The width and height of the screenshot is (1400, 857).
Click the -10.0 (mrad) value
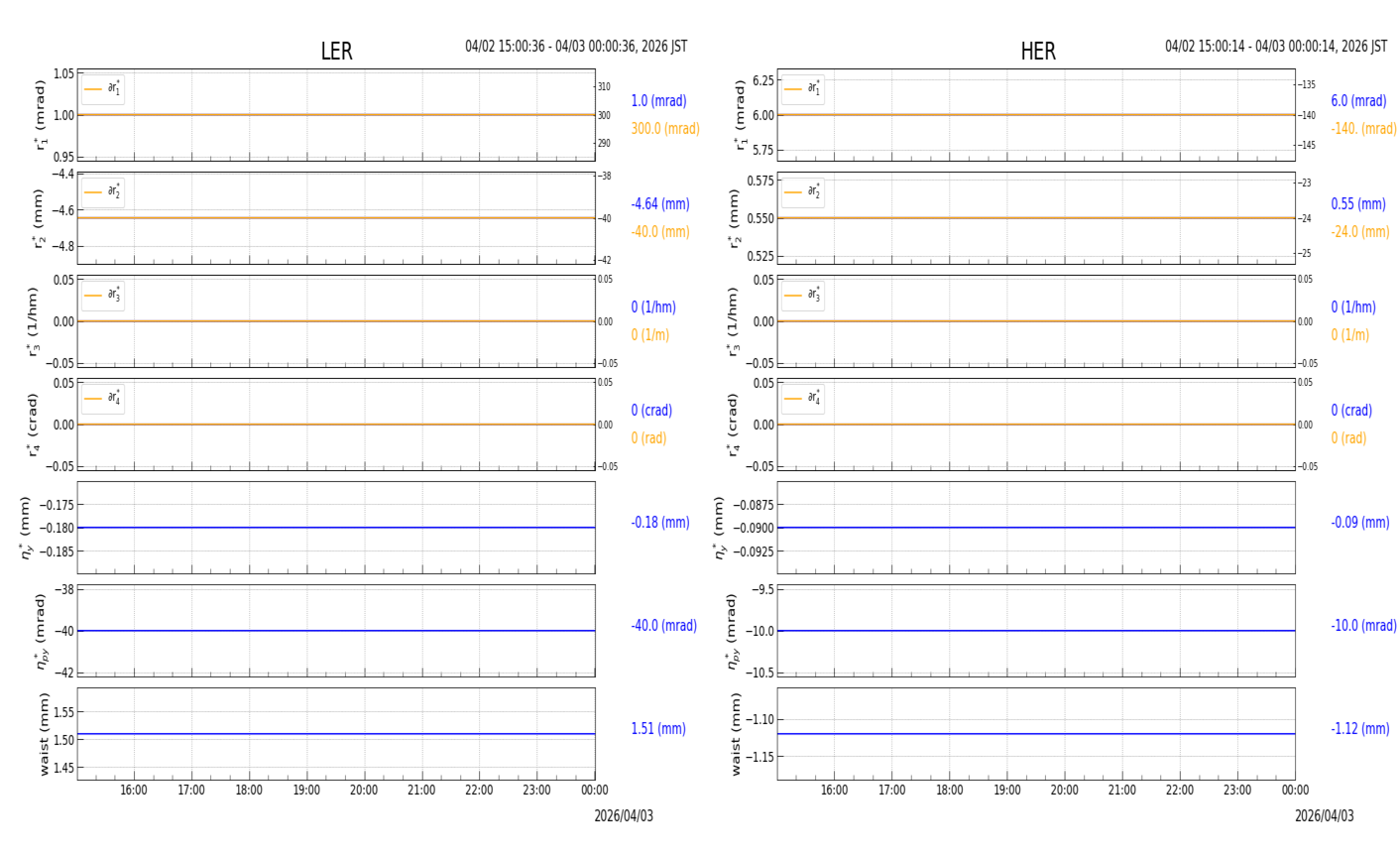click(x=1364, y=626)
